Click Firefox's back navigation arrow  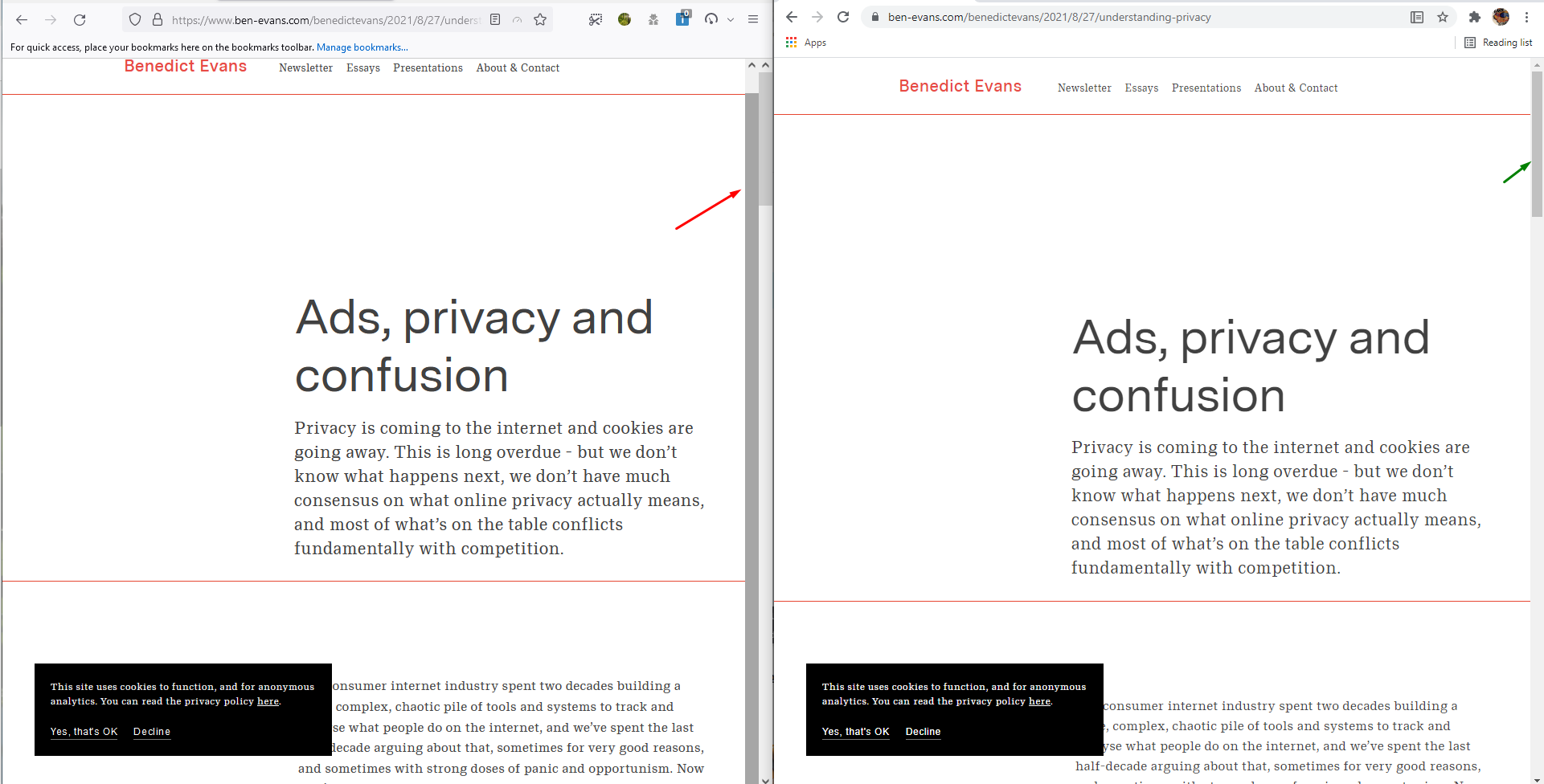21,19
